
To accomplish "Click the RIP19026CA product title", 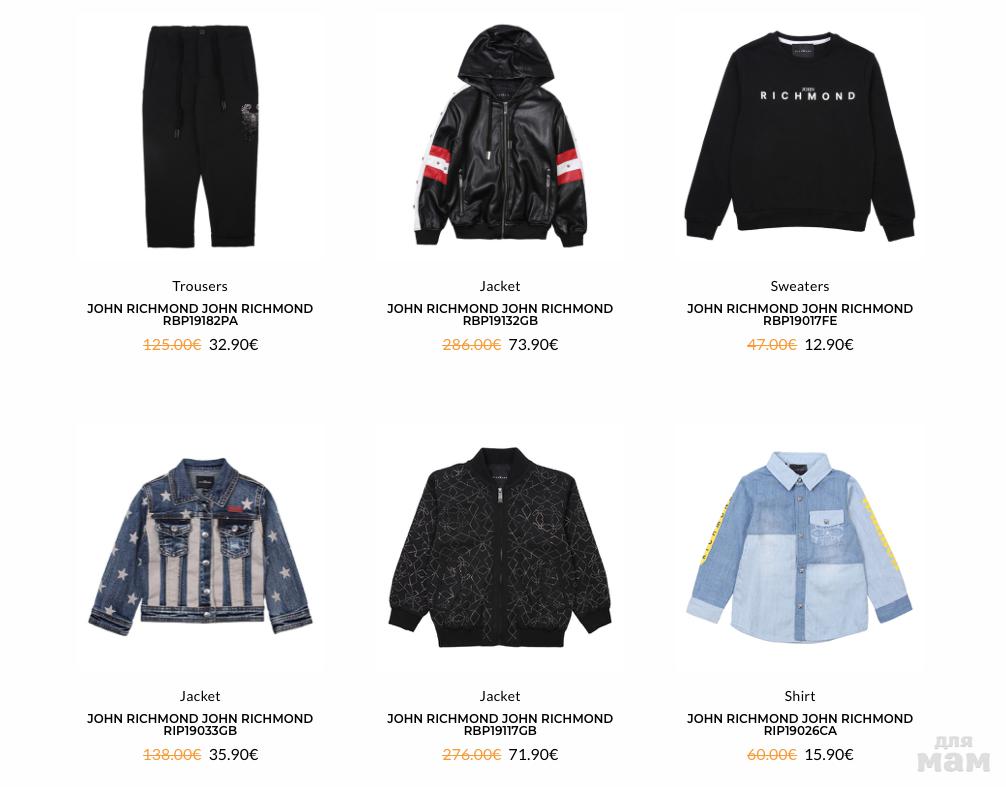I will [799, 724].
